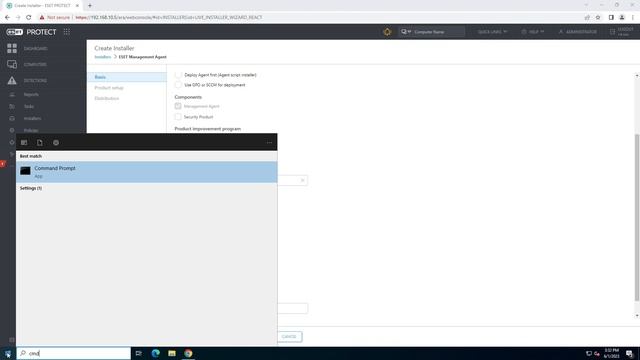Bookmark this page with the star icon
This screenshot has width=640, height=360.
click(598, 18)
